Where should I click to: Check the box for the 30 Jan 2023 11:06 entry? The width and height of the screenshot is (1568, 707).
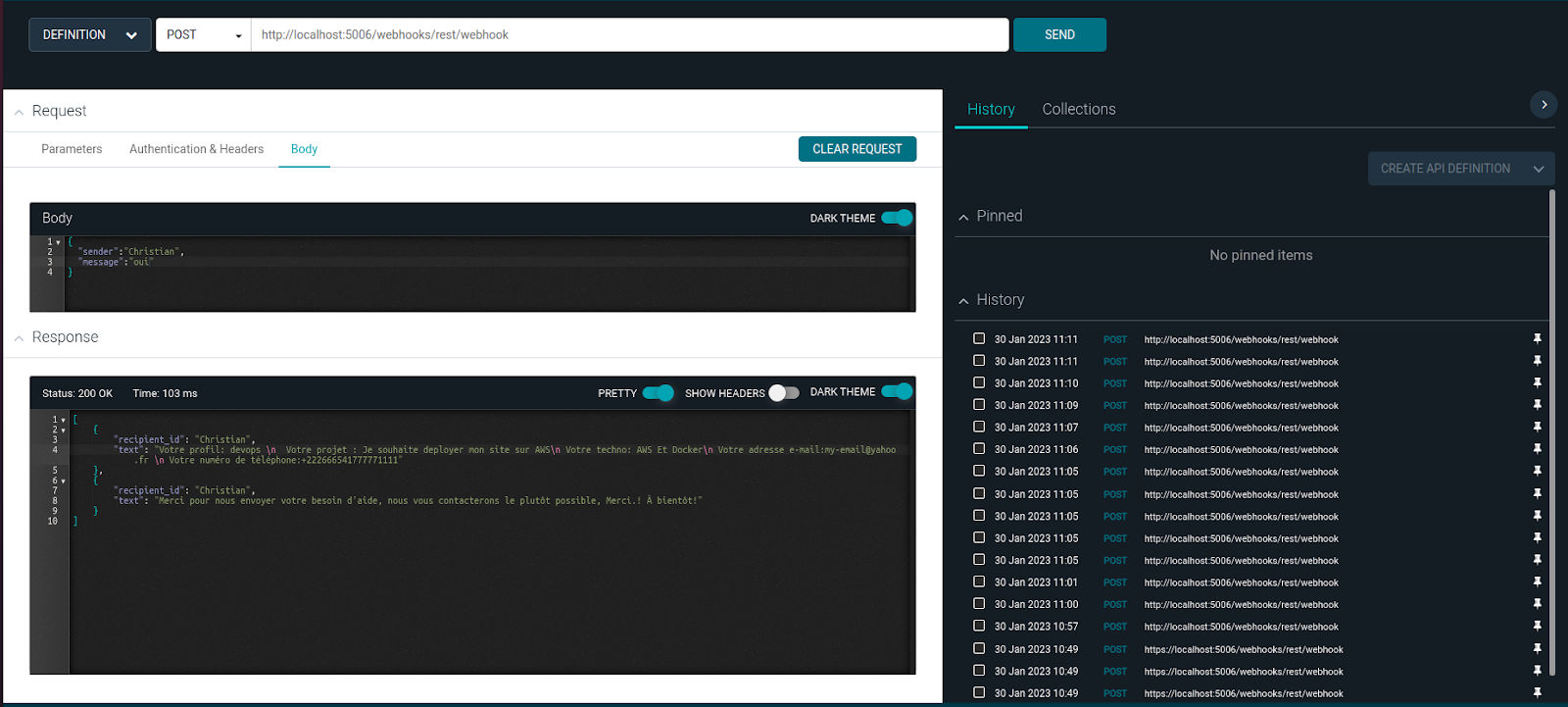pos(979,448)
